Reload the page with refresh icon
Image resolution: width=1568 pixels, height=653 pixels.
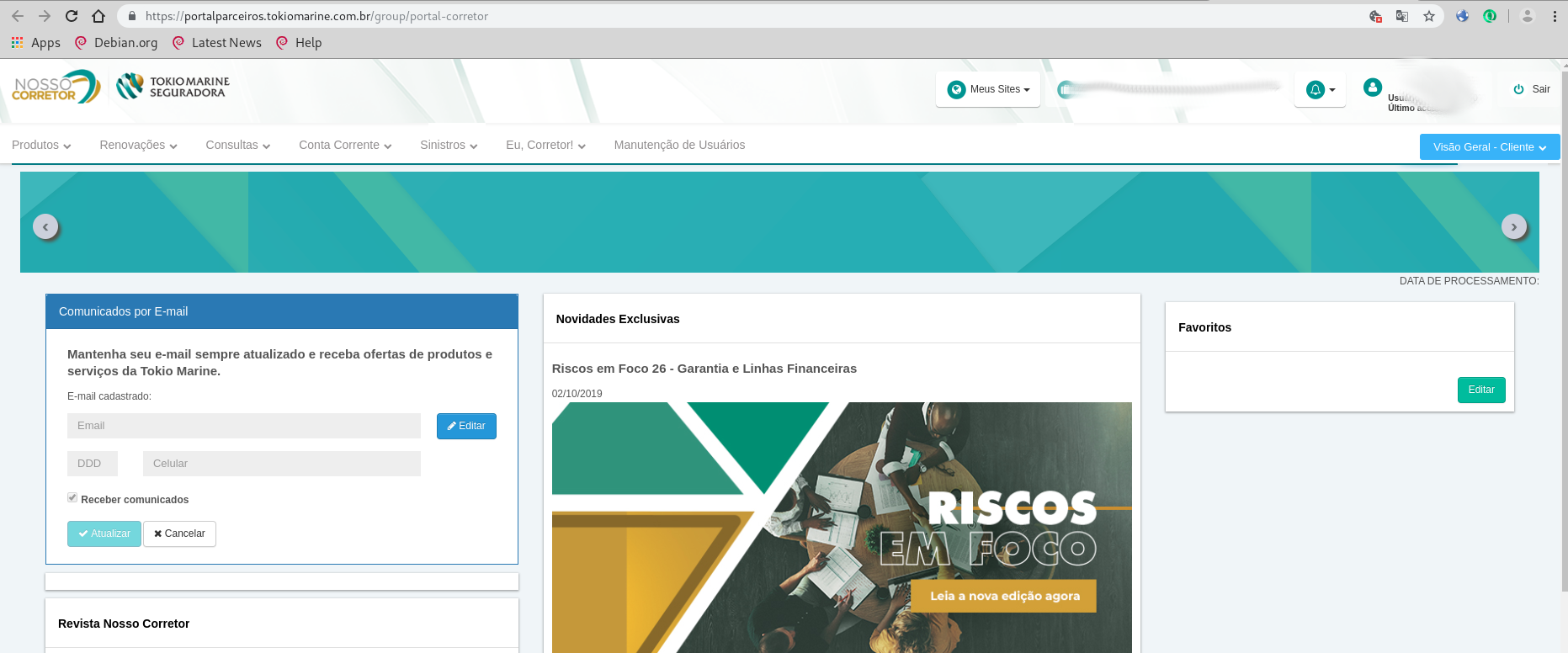coord(72,16)
